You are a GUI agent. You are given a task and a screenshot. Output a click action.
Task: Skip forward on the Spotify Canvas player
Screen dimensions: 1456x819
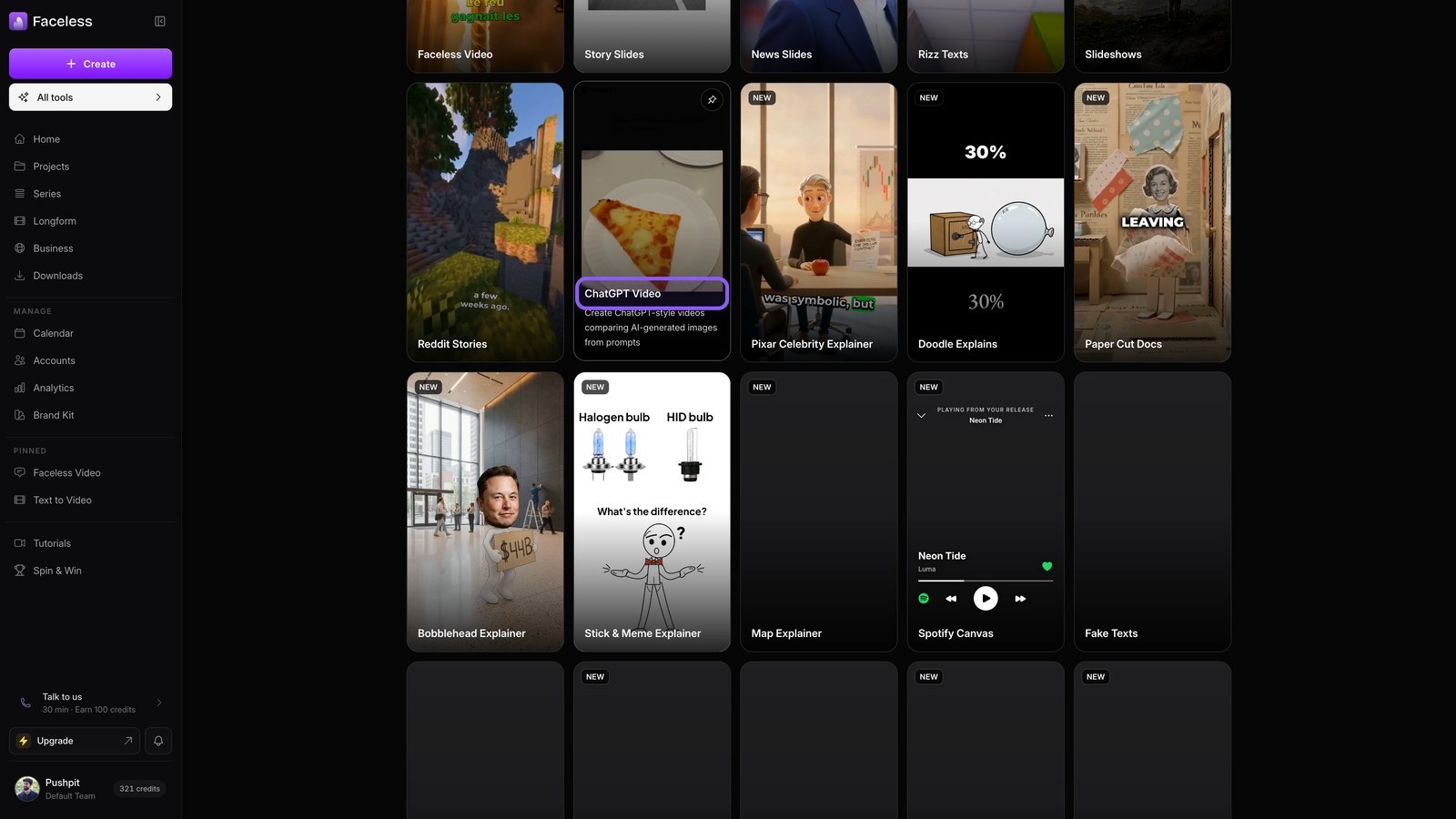(x=1020, y=598)
